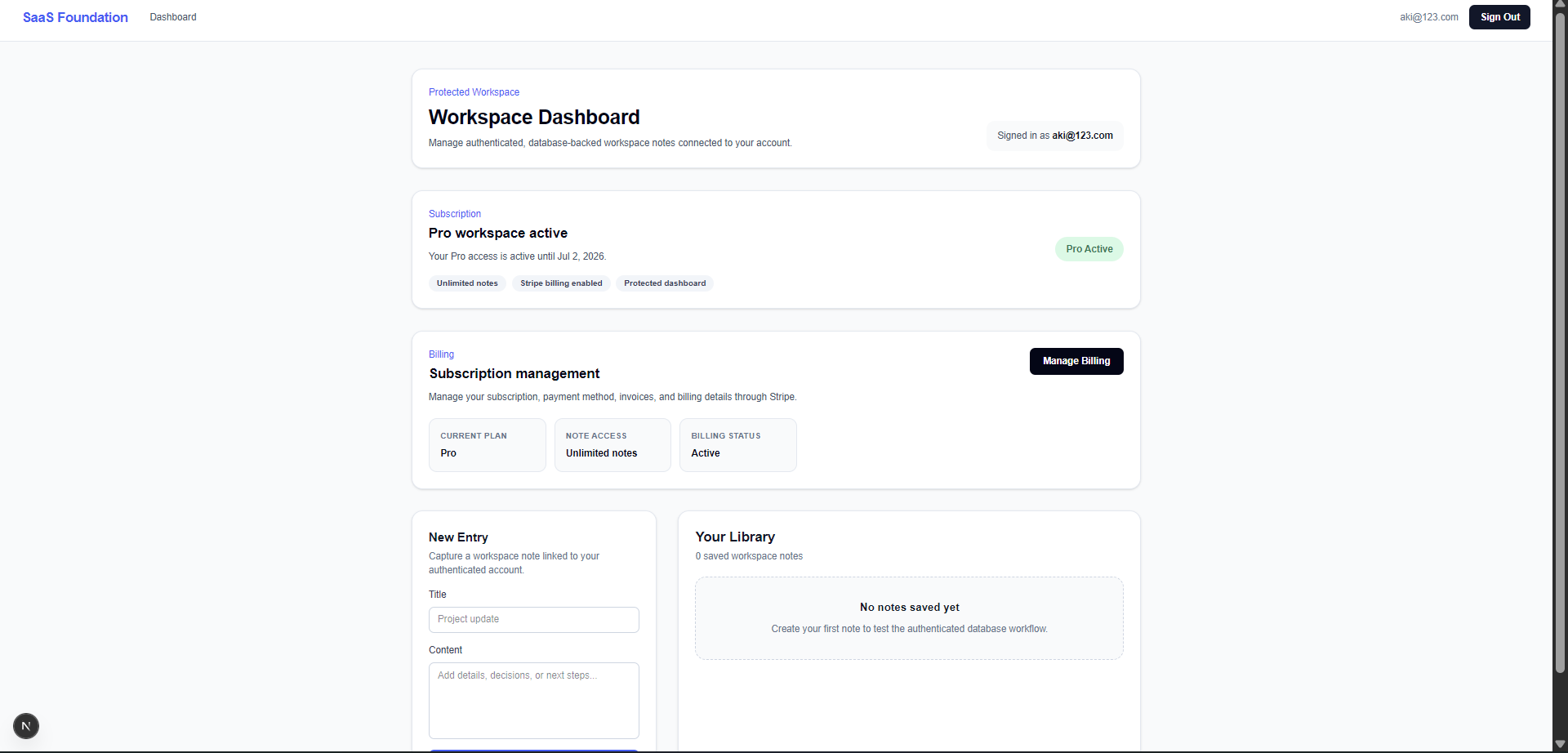Open the Next.js dev tools badge
This screenshot has height=753, width=1568.
click(x=26, y=726)
